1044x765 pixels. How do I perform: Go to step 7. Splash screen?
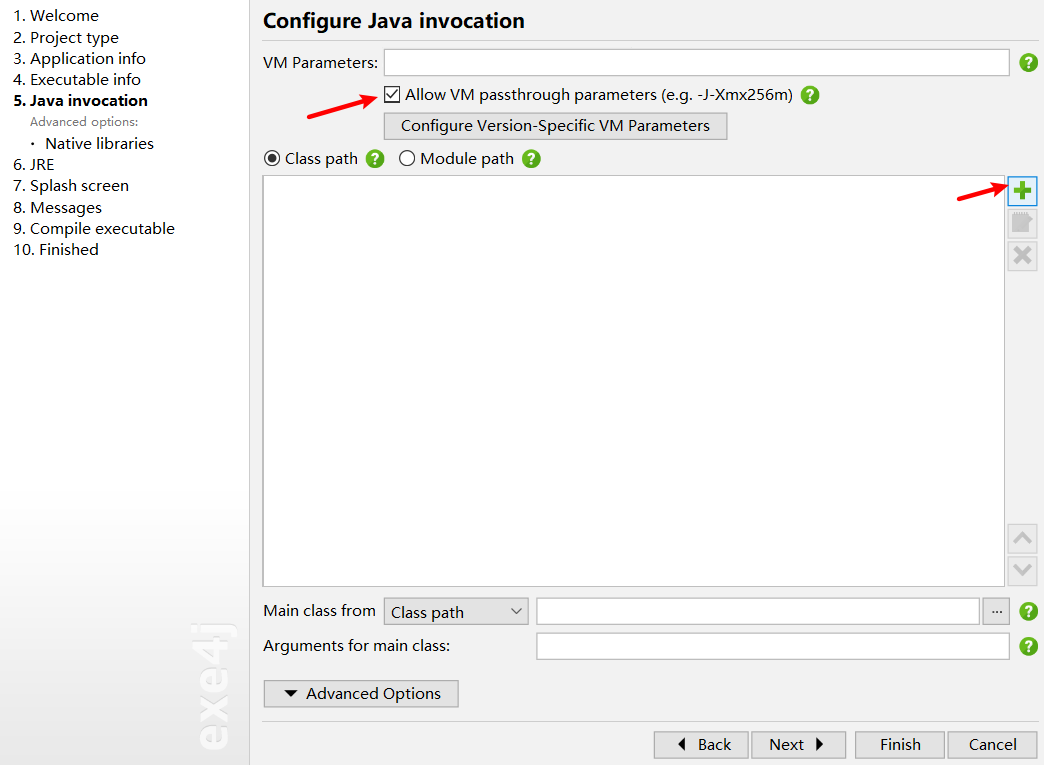coord(71,186)
